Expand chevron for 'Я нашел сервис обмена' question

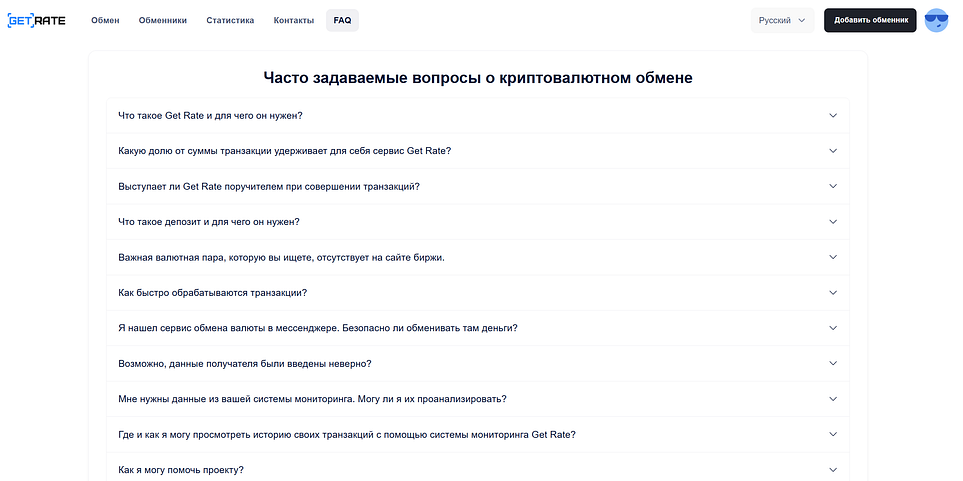(833, 328)
